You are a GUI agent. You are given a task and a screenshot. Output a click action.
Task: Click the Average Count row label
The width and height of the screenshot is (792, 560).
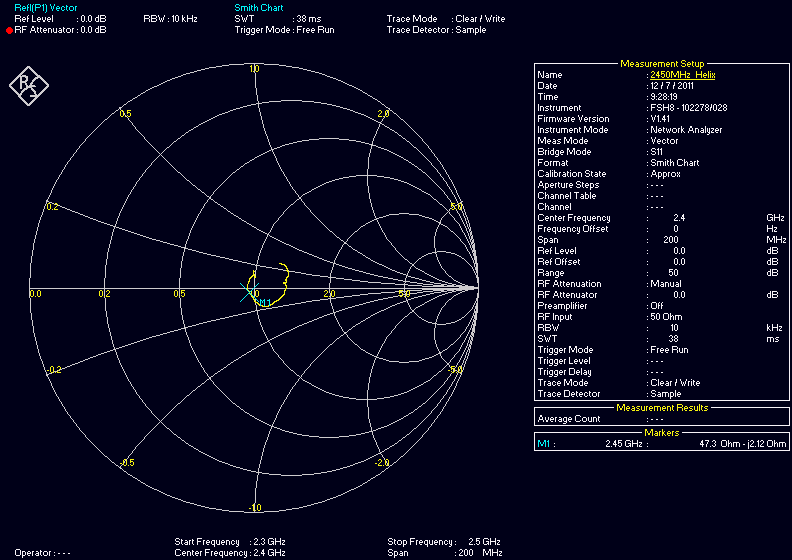569,419
